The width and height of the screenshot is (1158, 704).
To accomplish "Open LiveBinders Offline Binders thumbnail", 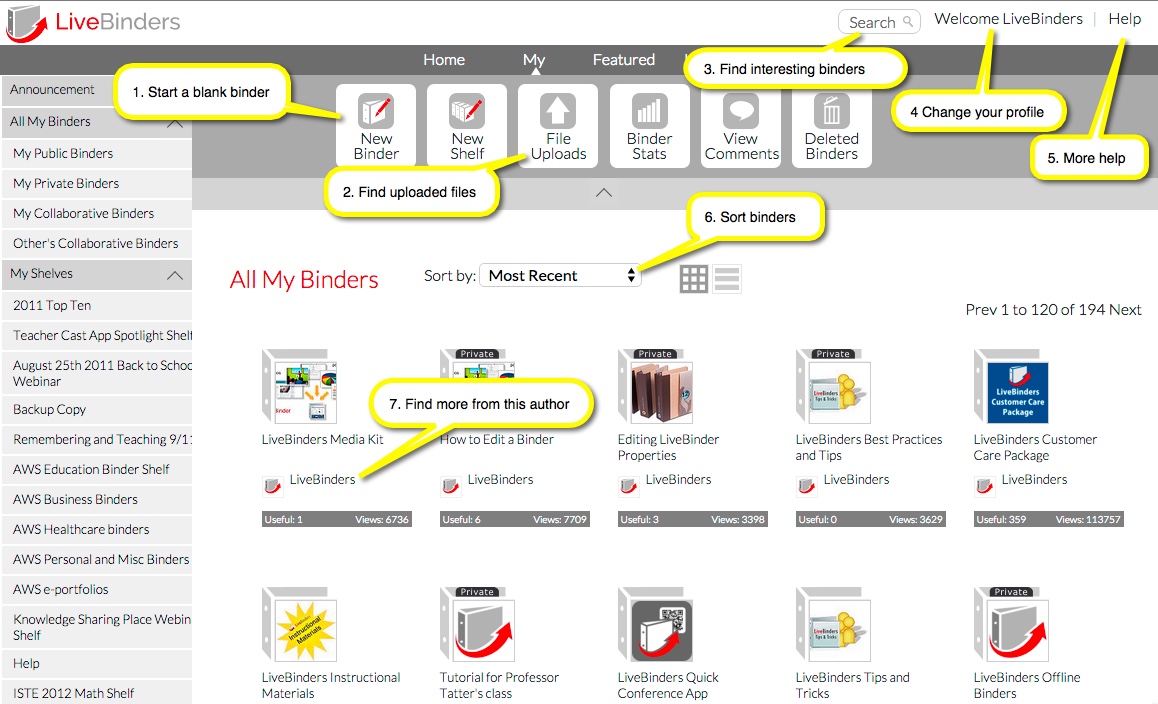I will [1013, 625].
